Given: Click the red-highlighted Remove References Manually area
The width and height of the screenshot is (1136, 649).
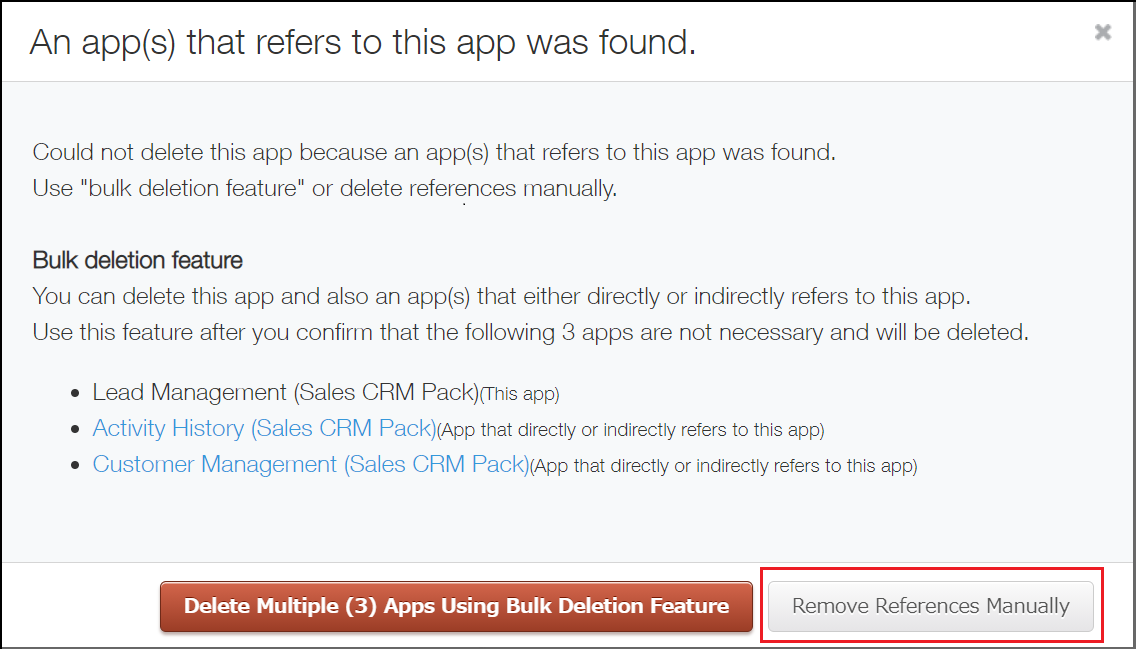Looking at the screenshot, I should click(930, 606).
